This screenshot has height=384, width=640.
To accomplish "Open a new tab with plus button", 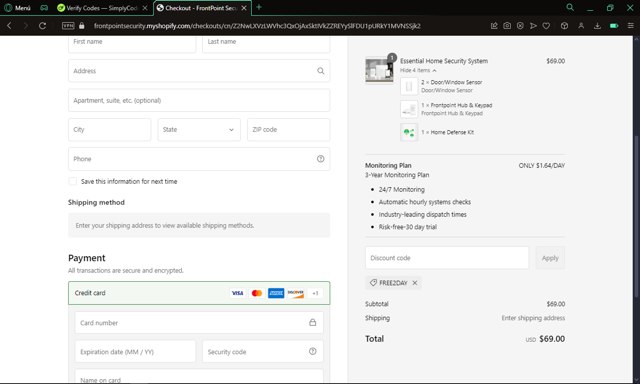I will point(259,7).
